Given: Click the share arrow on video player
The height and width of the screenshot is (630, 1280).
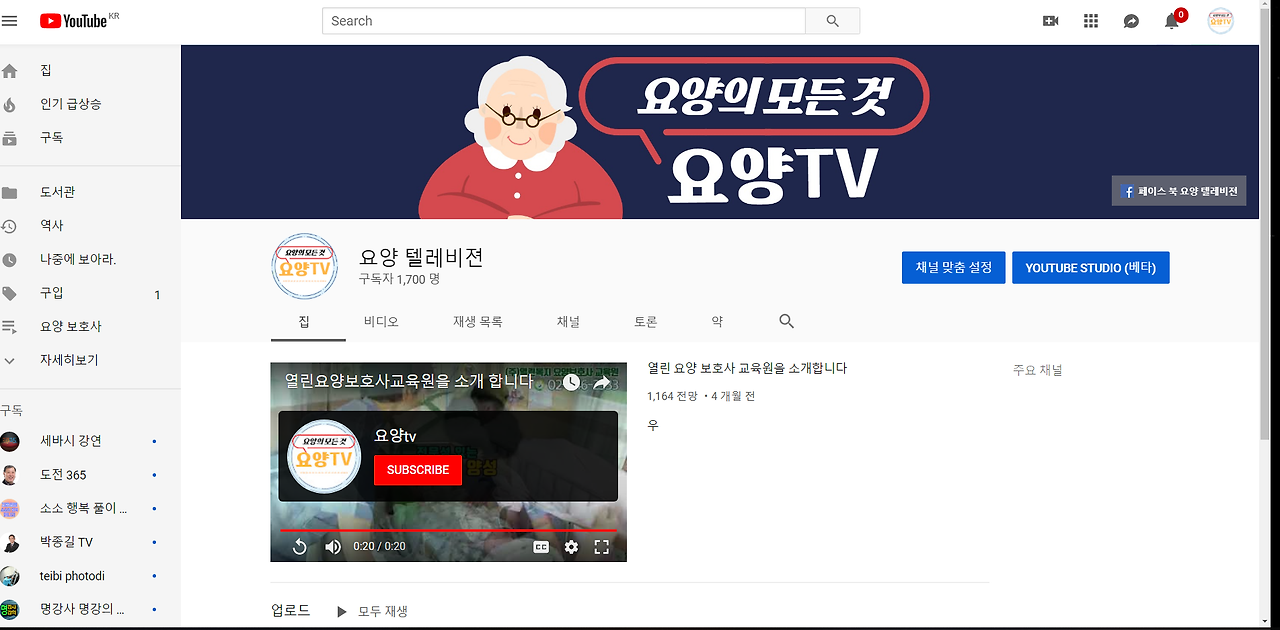Looking at the screenshot, I should [x=602, y=383].
